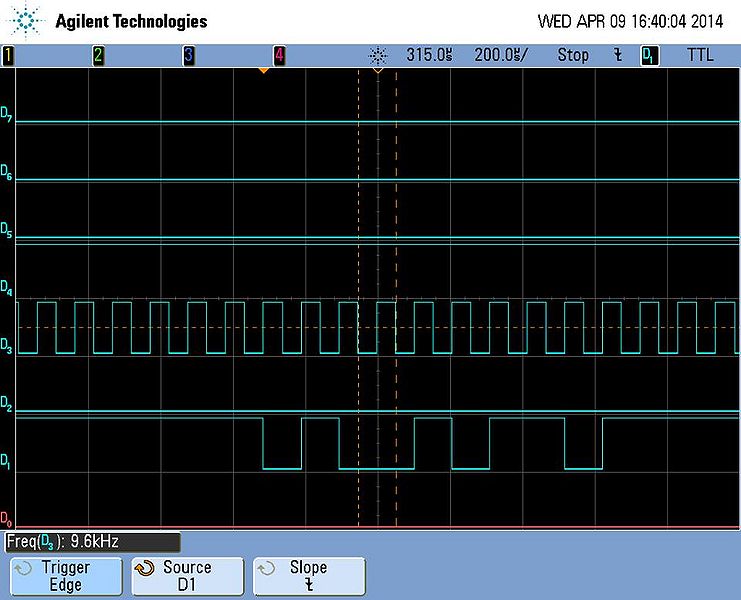Select the blue channel 3 indicator
This screenshot has width=741, height=600.
click(188, 56)
